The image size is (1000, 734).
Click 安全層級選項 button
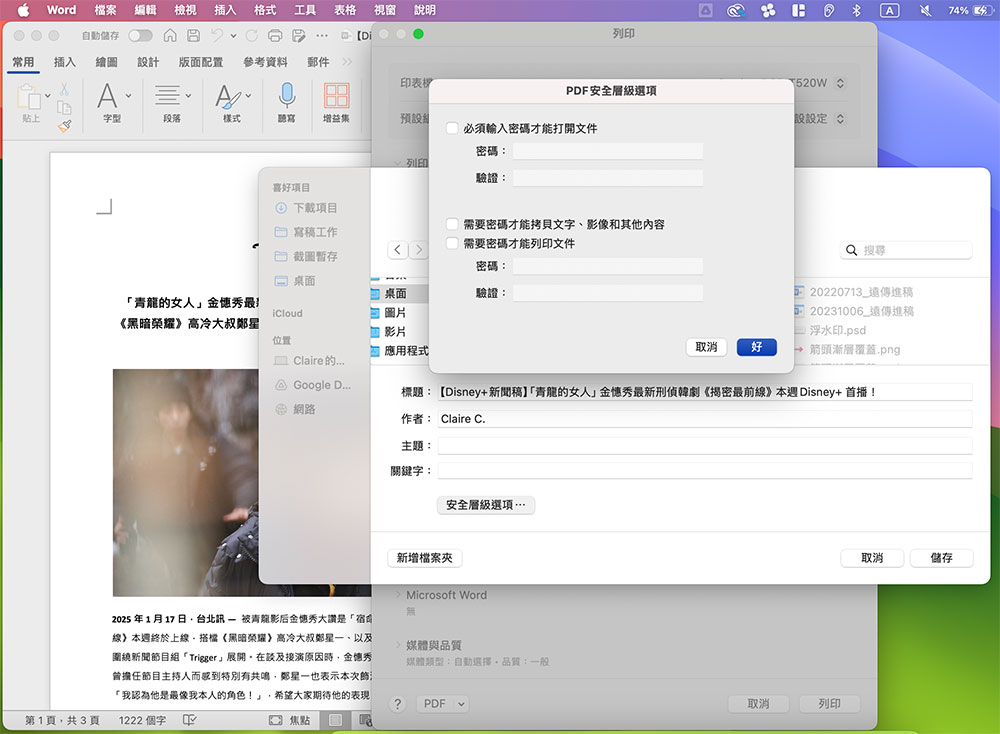(486, 504)
